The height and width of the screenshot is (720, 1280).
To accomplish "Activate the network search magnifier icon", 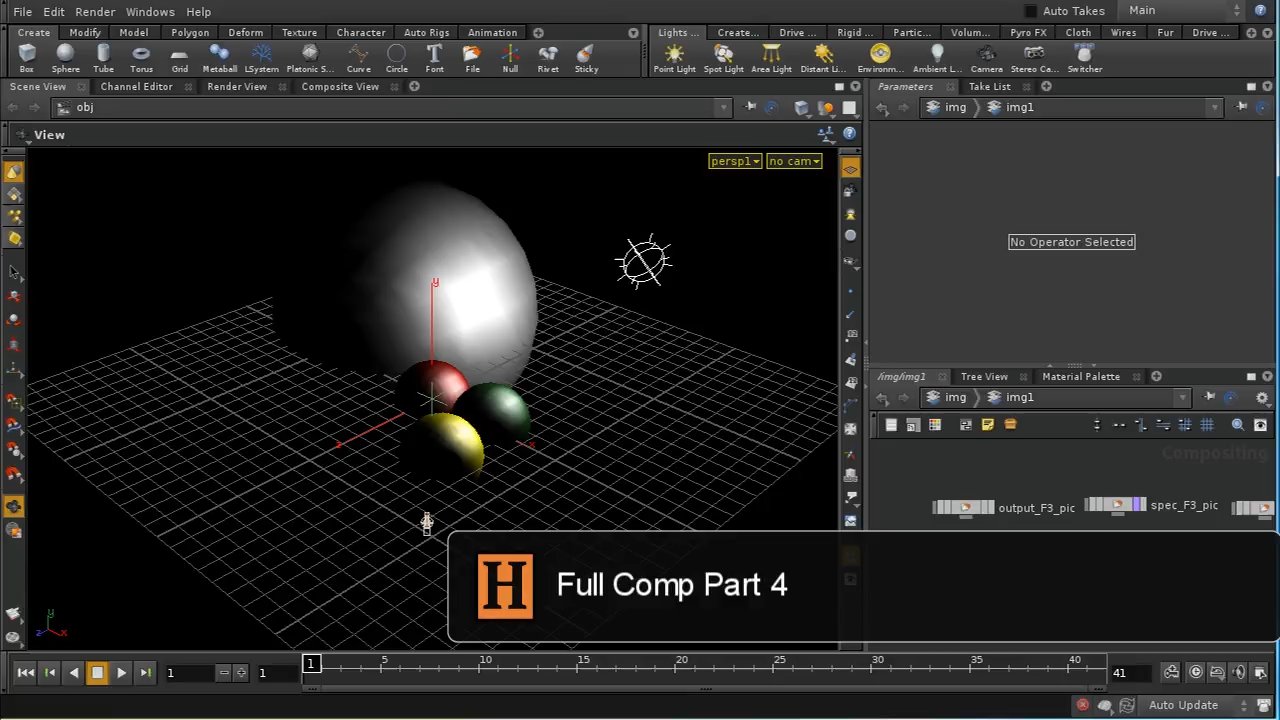I will 1238,424.
